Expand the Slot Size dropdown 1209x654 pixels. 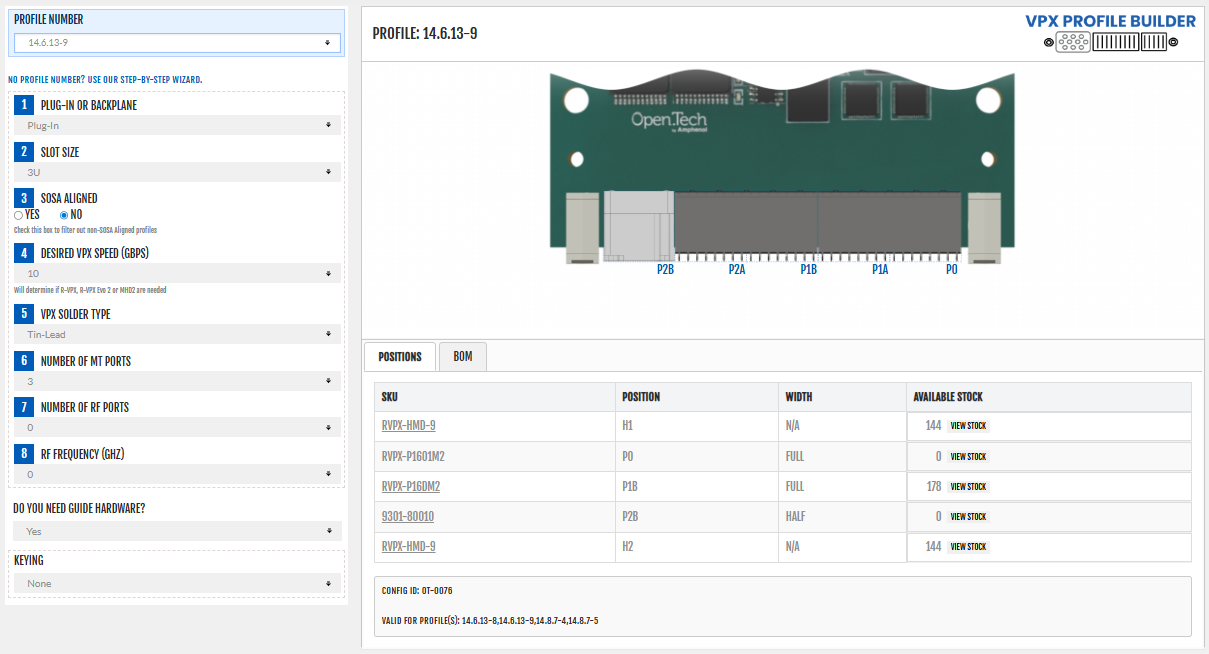tap(176, 171)
